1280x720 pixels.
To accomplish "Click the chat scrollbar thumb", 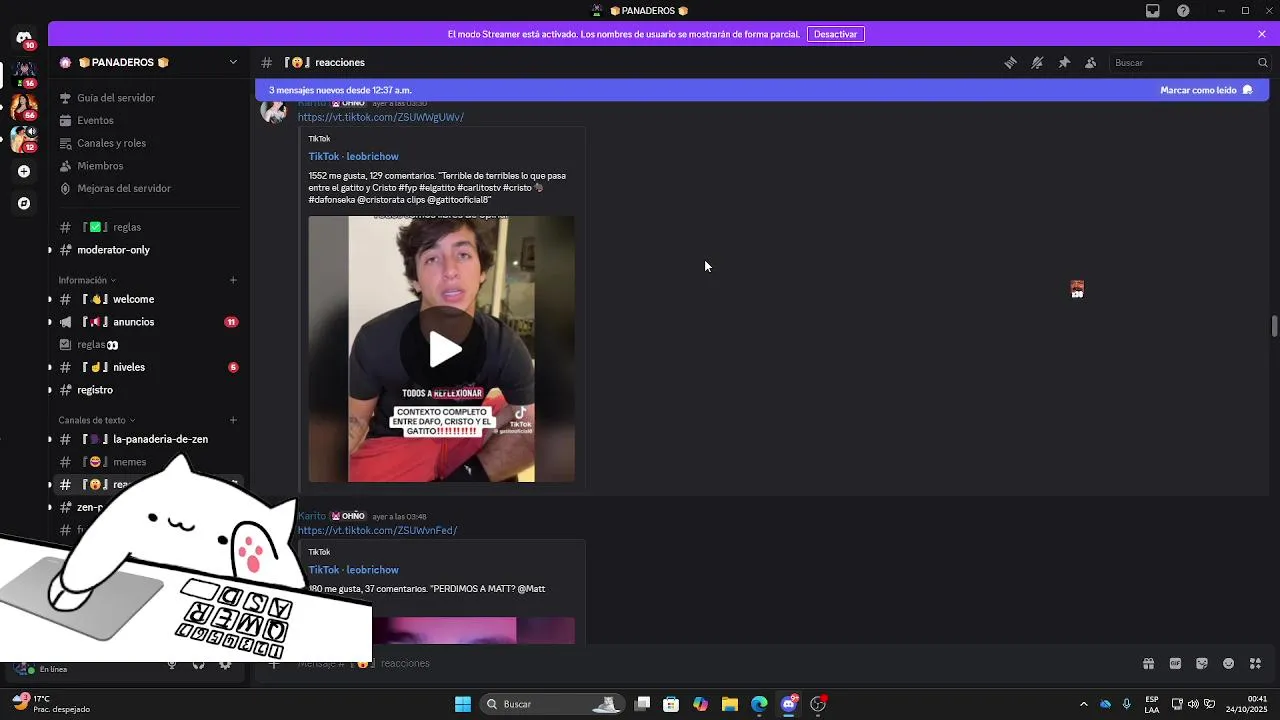I will click(1274, 326).
